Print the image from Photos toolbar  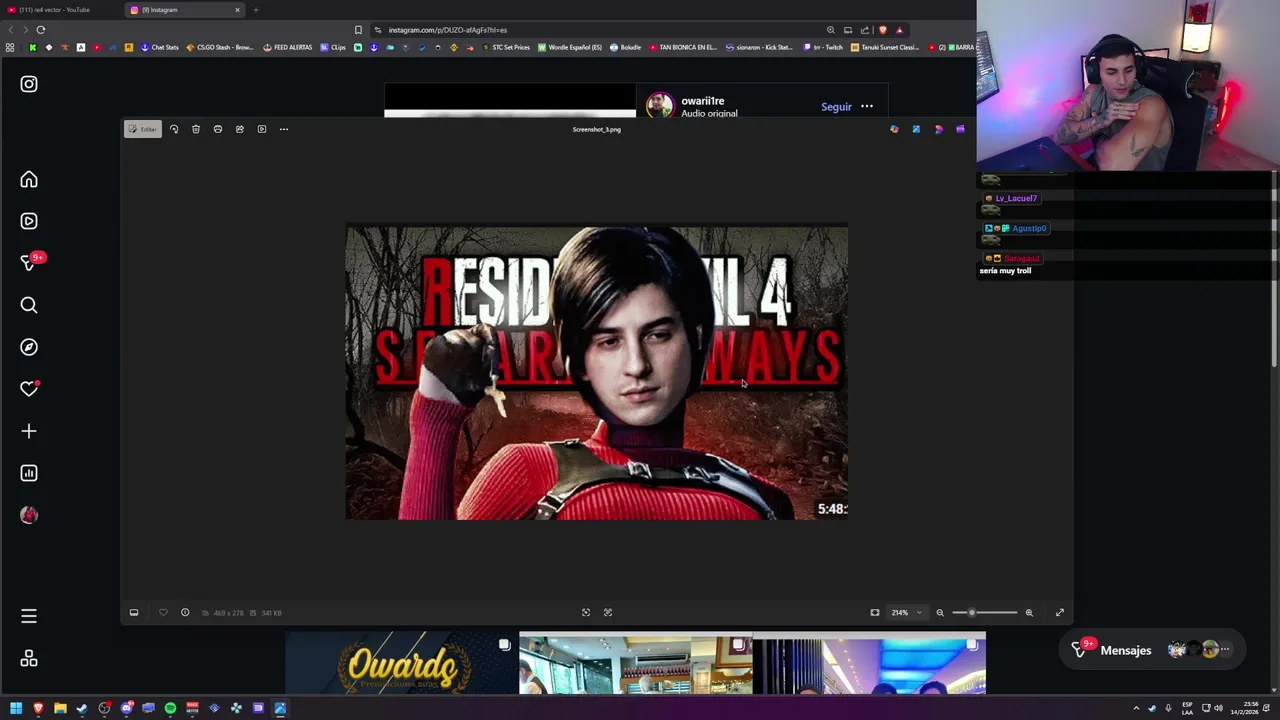(218, 129)
